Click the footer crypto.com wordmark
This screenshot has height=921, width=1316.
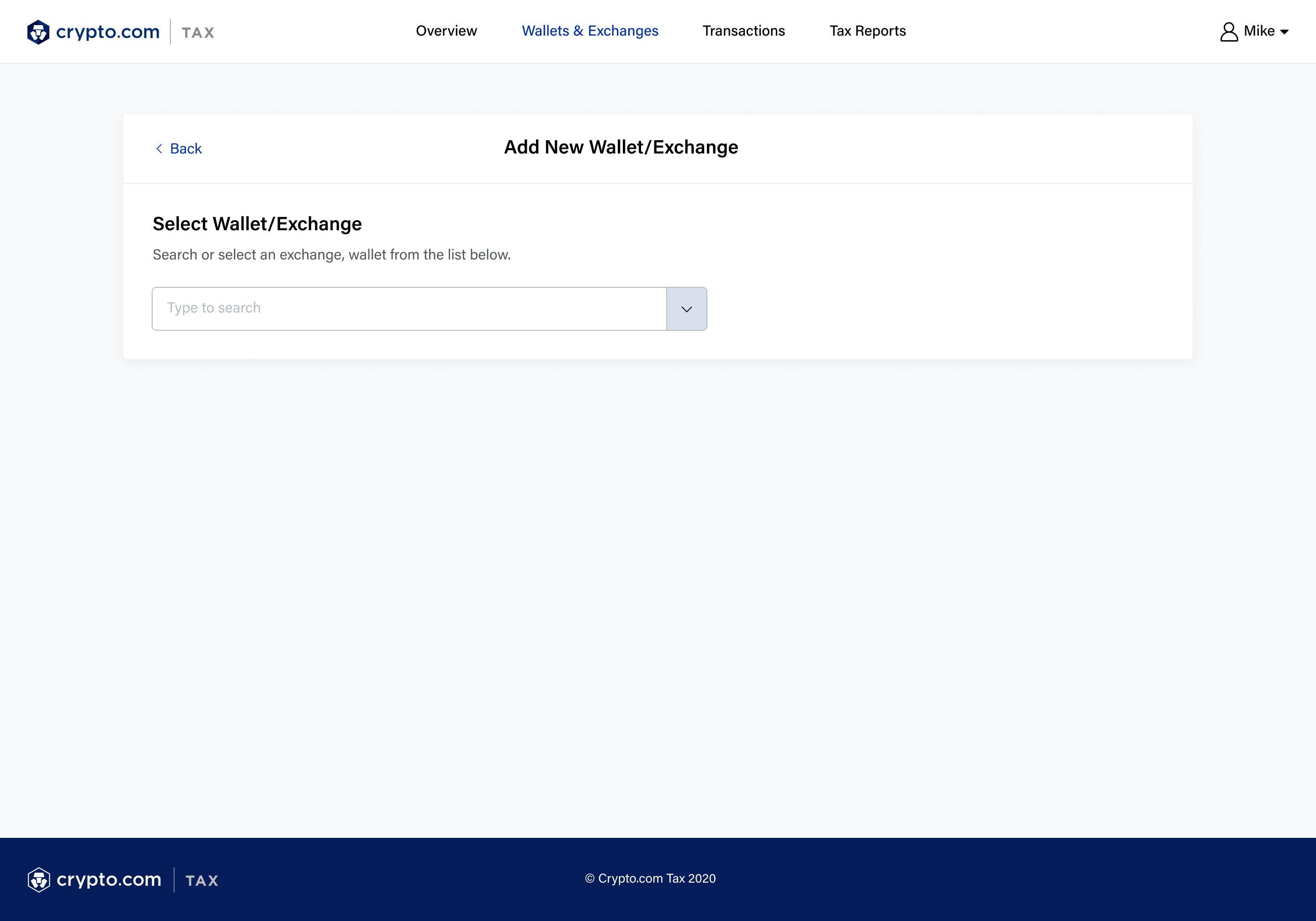pos(109,879)
